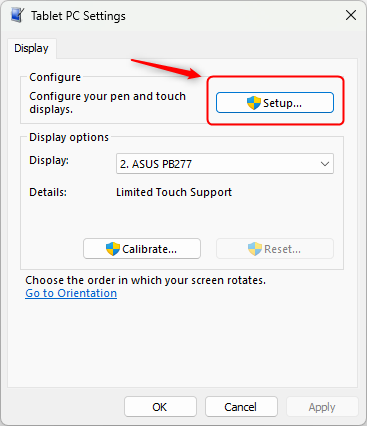Follow the Go to Orientation link
Viewport: 367px width, 426px height.
point(71,293)
